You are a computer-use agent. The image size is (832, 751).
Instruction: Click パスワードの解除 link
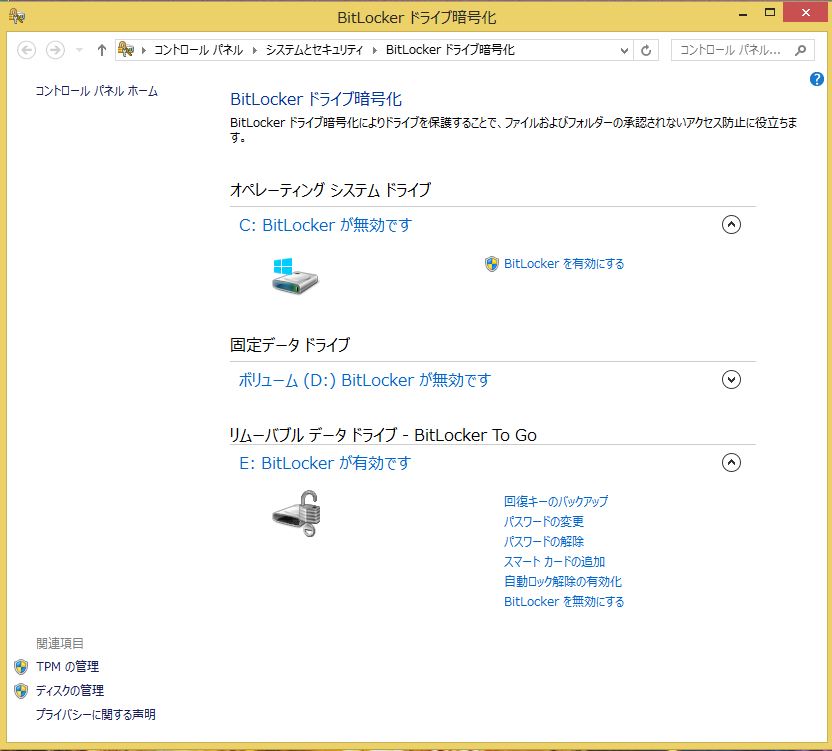(543, 542)
